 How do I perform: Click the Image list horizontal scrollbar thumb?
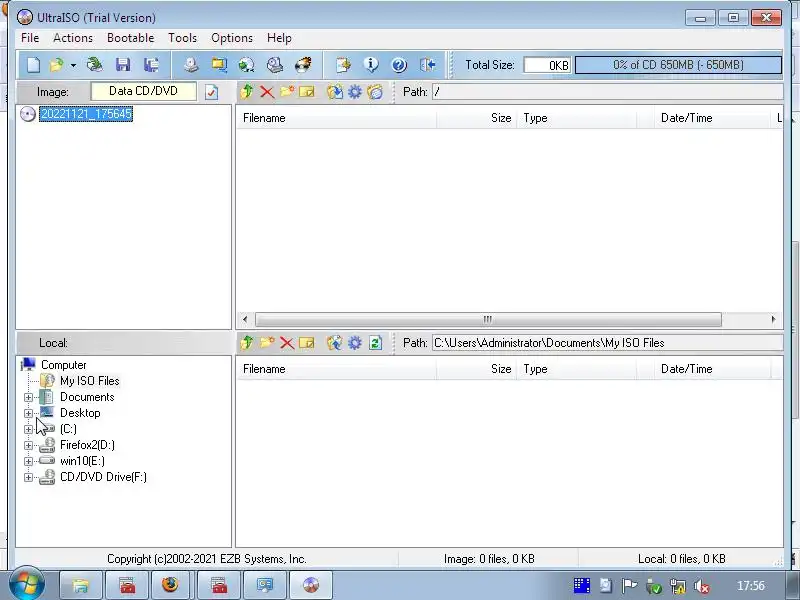tap(488, 319)
